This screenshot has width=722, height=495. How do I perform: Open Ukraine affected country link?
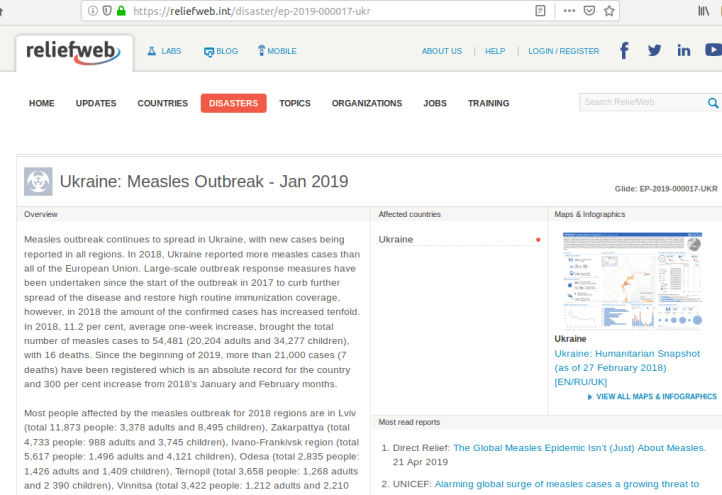click(396, 239)
